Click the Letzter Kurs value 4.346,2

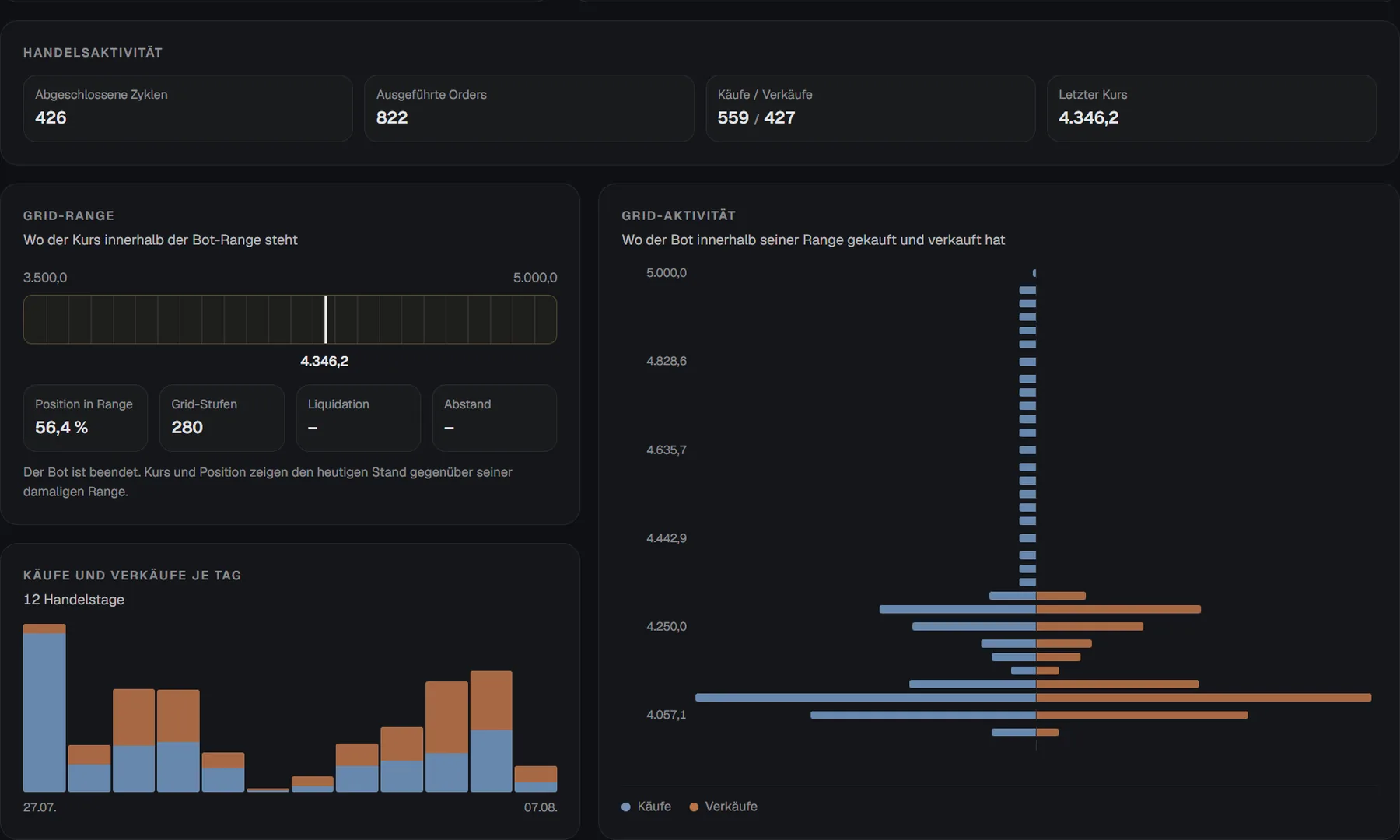[1088, 117]
